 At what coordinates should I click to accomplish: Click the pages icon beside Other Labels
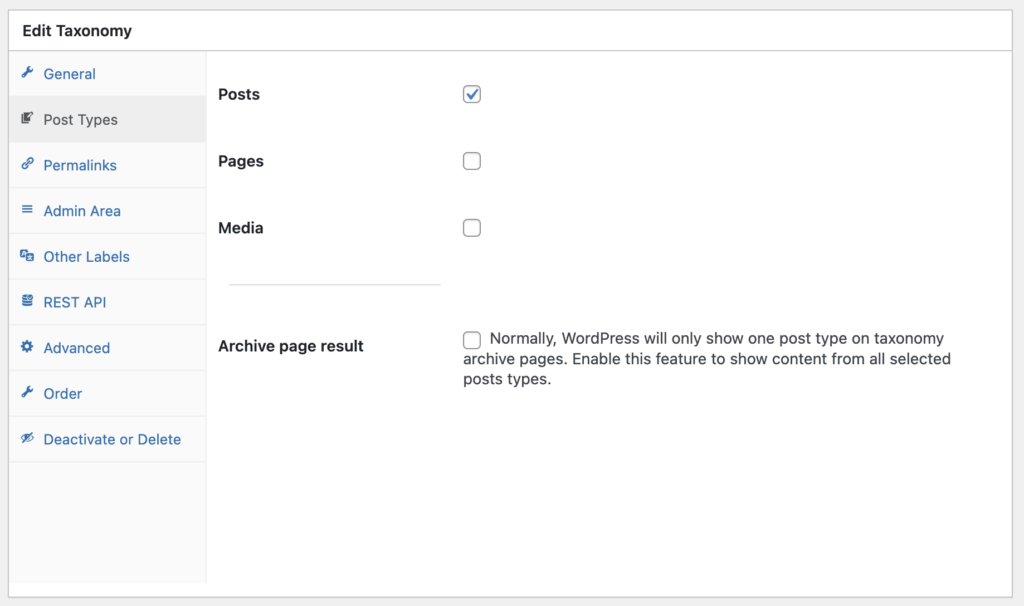tap(28, 256)
